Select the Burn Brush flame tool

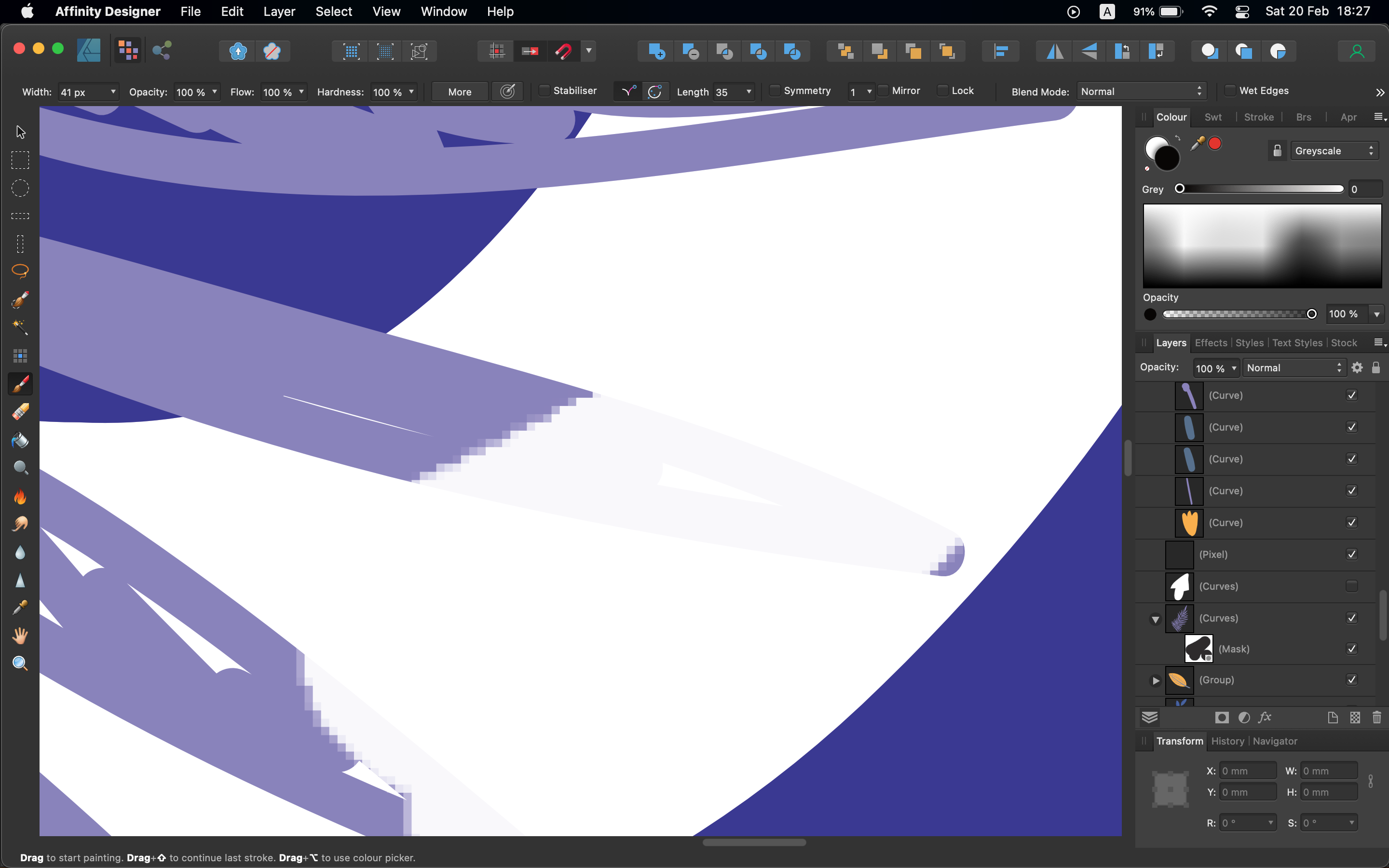tap(20, 496)
